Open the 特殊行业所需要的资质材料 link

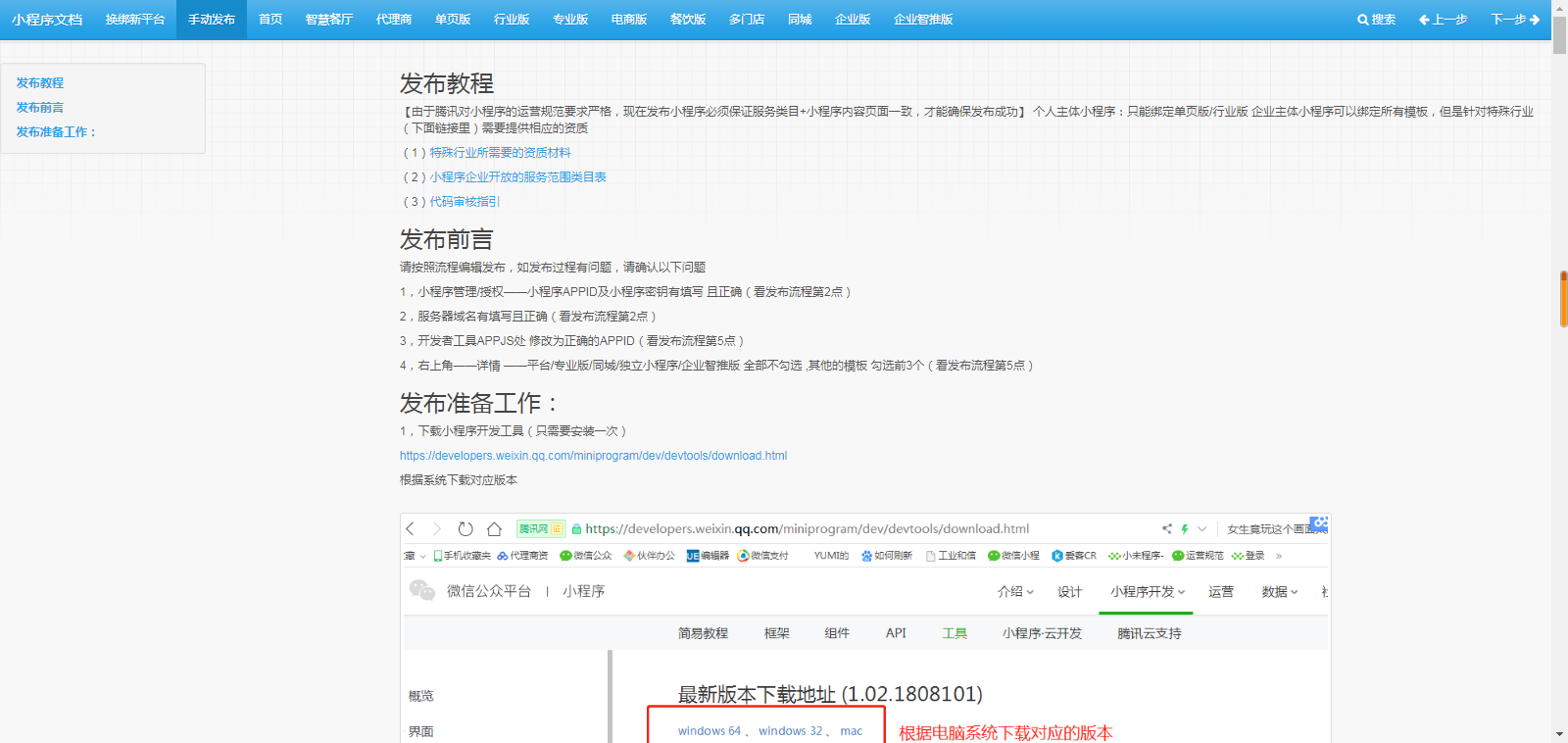pos(500,153)
